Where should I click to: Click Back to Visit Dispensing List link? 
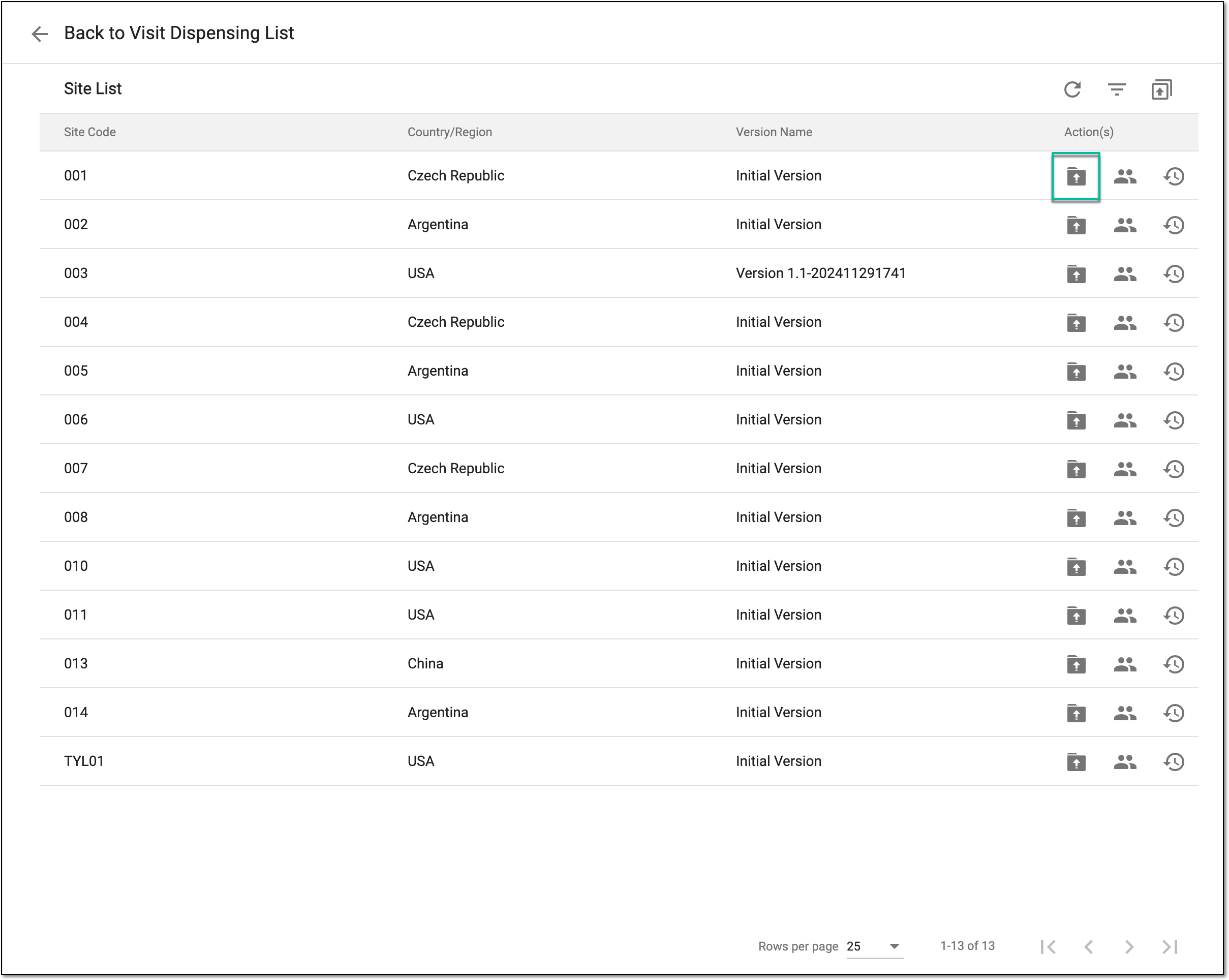pos(179,33)
